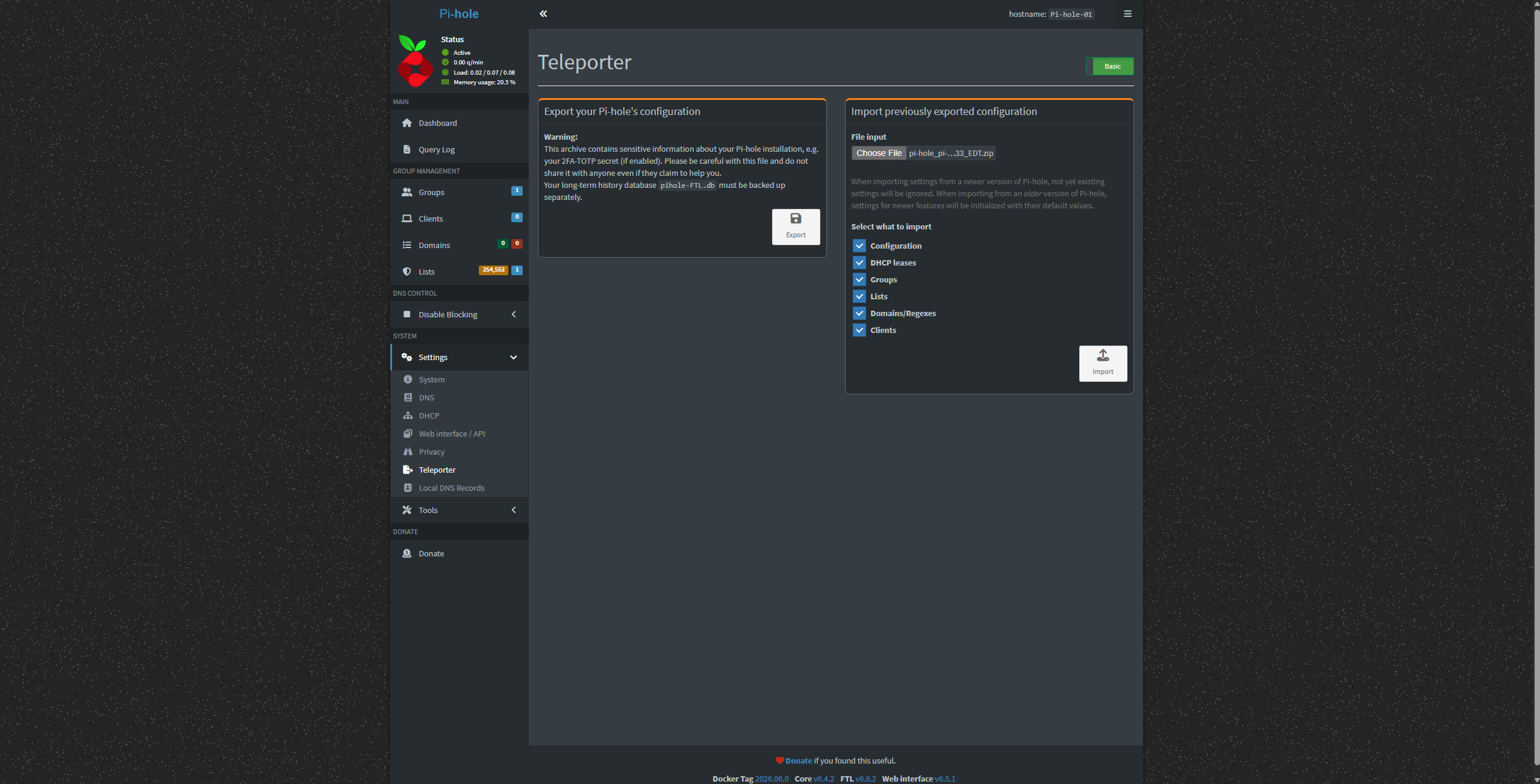Click the Pi-hole title link
1540x784 pixels.
coord(459,14)
